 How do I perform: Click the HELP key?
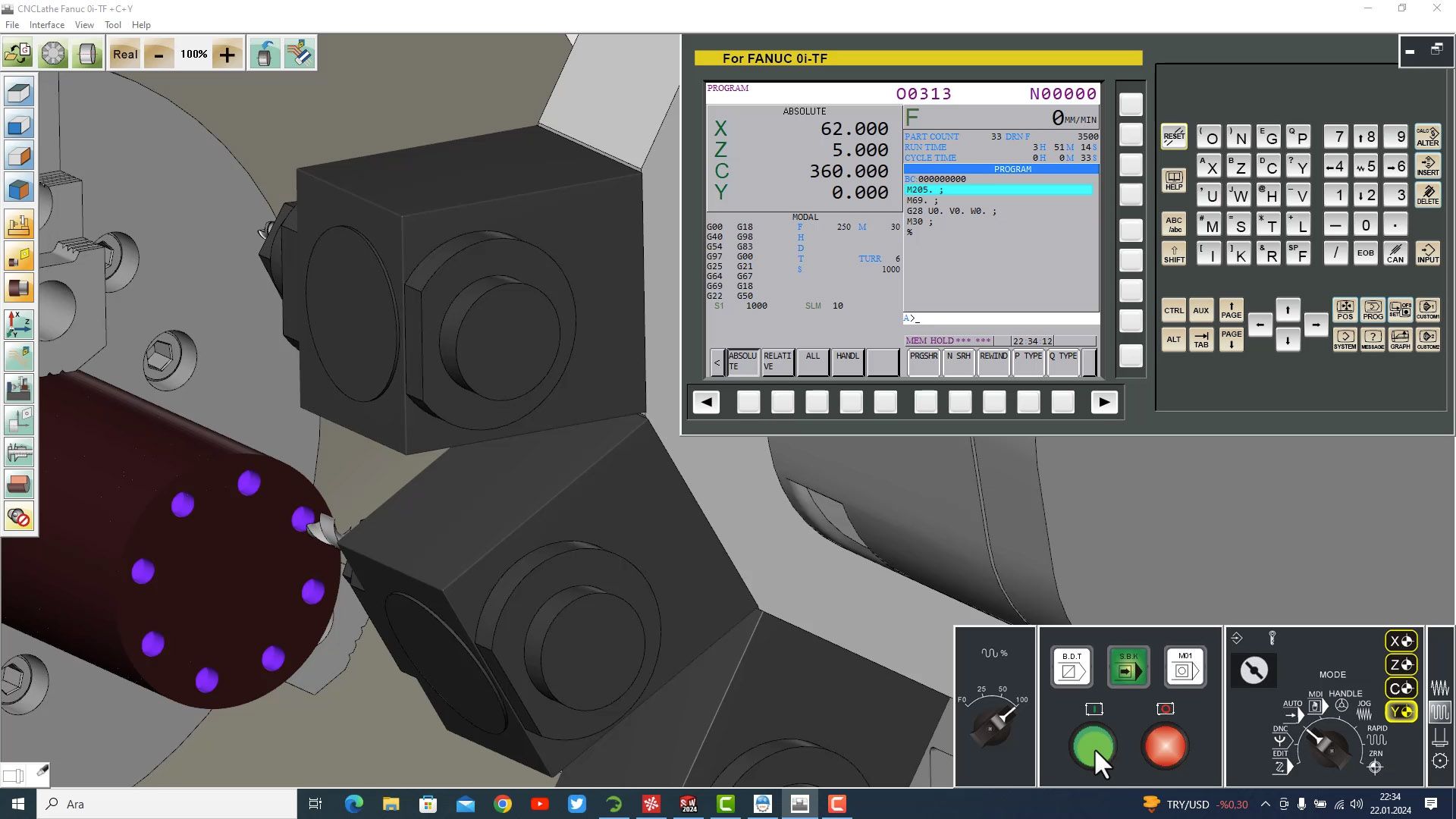(1174, 180)
